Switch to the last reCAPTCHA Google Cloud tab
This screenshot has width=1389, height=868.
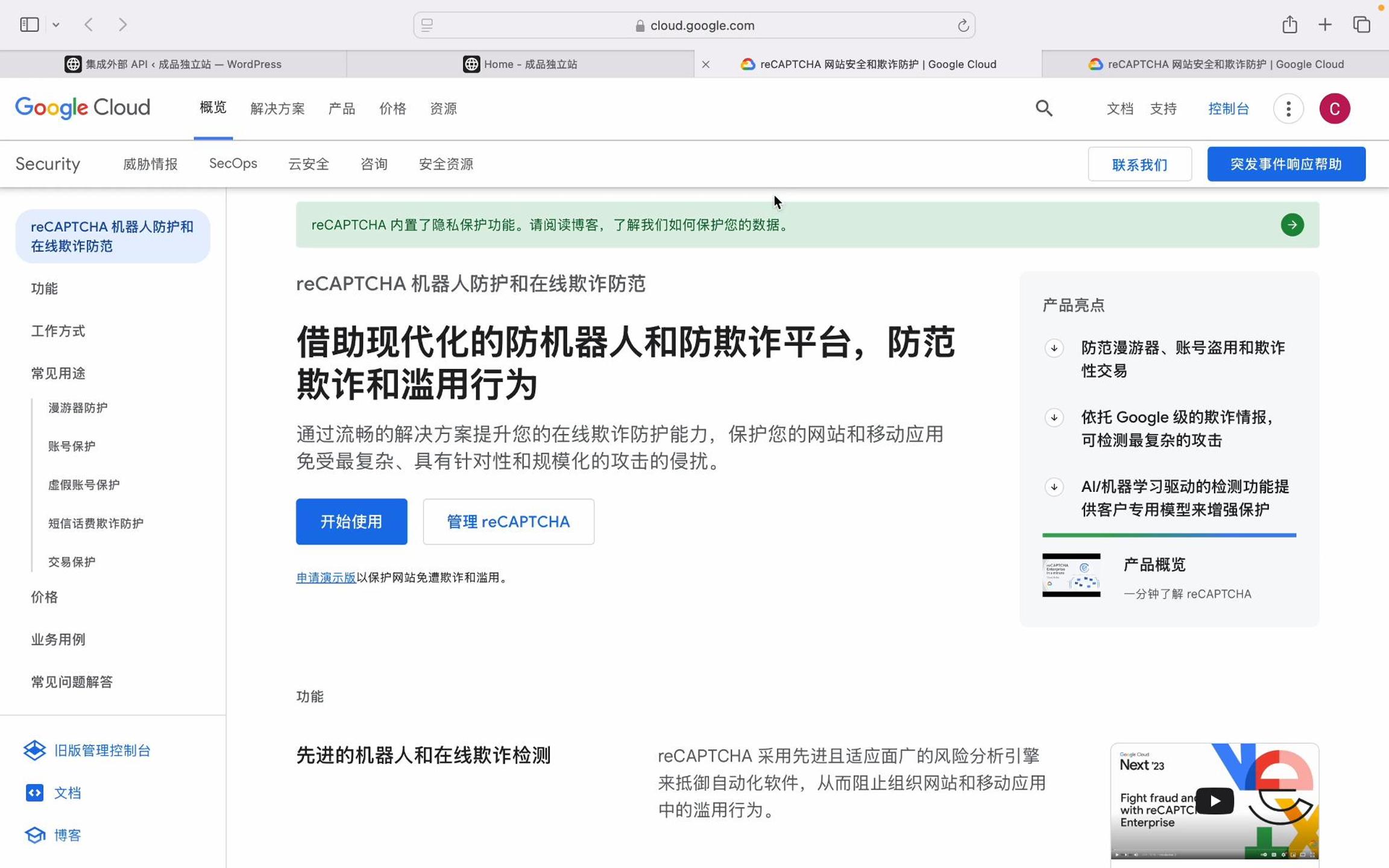click(x=1215, y=64)
